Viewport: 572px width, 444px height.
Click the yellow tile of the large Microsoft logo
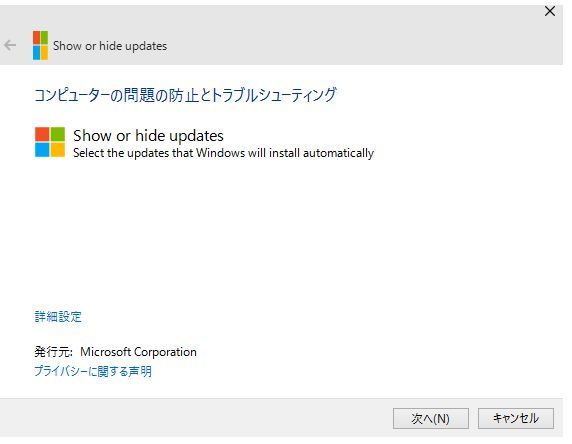click(58, 150)
